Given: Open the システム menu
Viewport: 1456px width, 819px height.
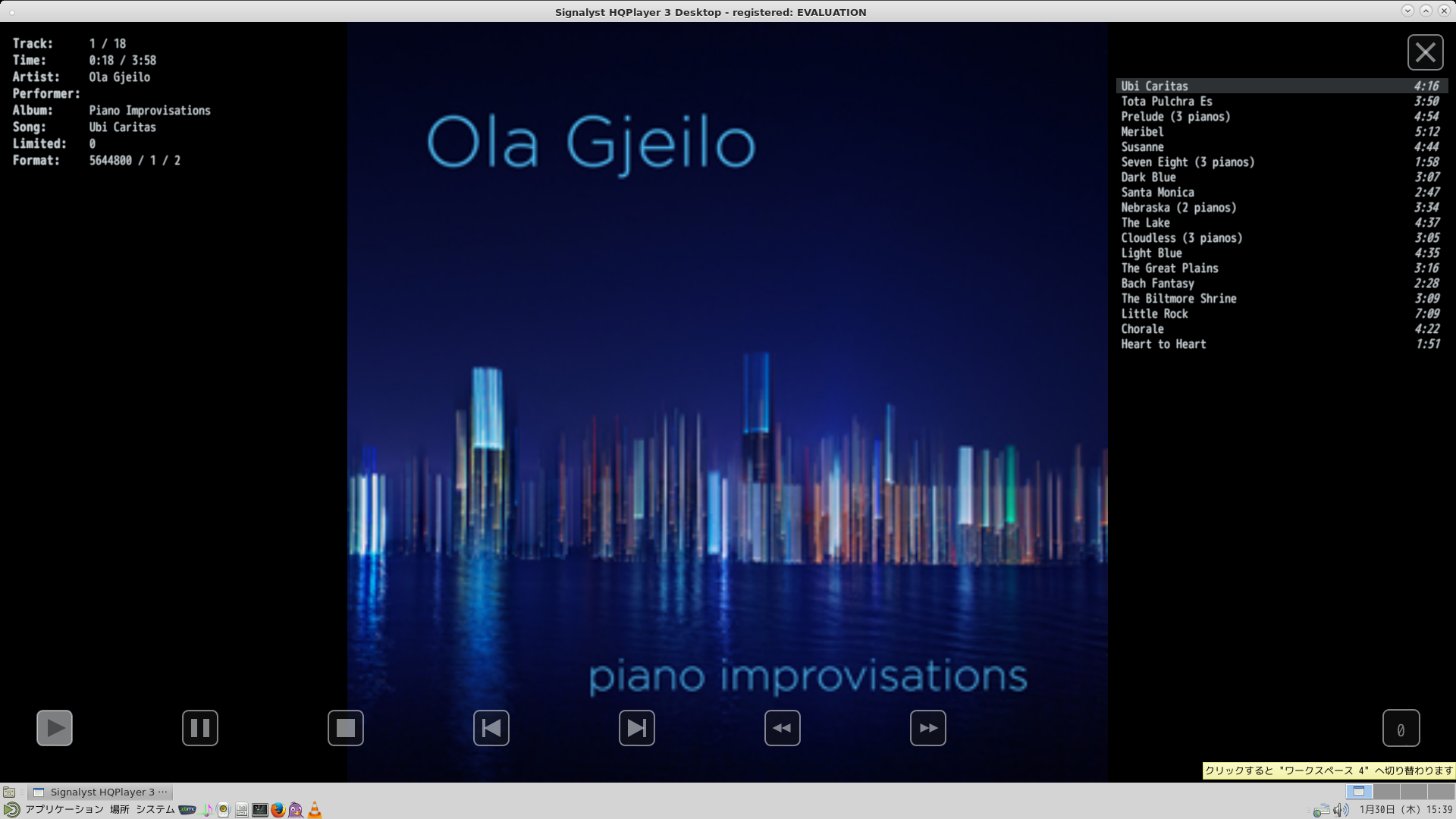Looking at the screenshot, I should pyautogui.click(x=155, y=810).
